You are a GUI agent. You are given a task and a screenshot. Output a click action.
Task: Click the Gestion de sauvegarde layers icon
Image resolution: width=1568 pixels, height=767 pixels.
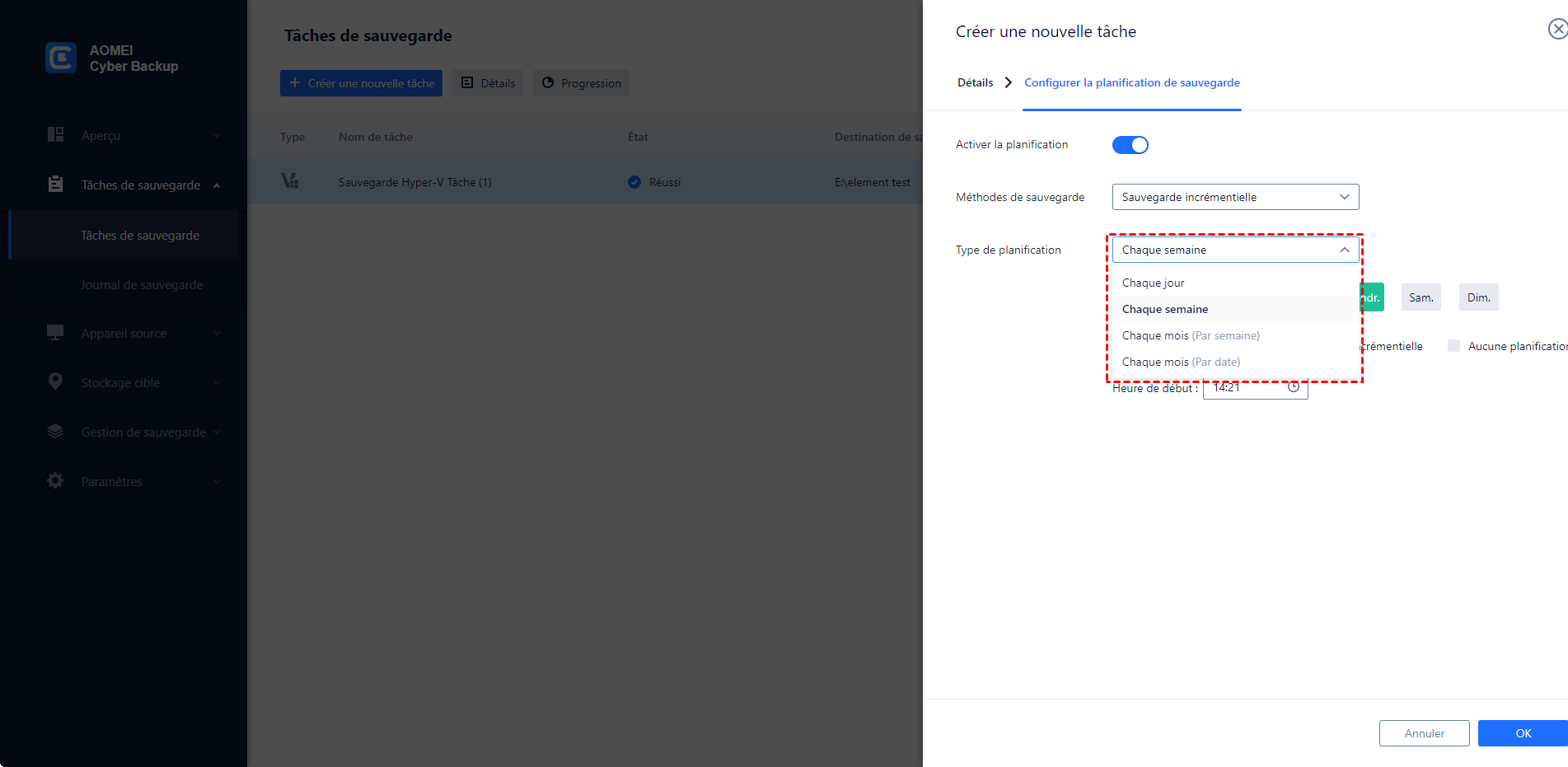coord(55,431)
